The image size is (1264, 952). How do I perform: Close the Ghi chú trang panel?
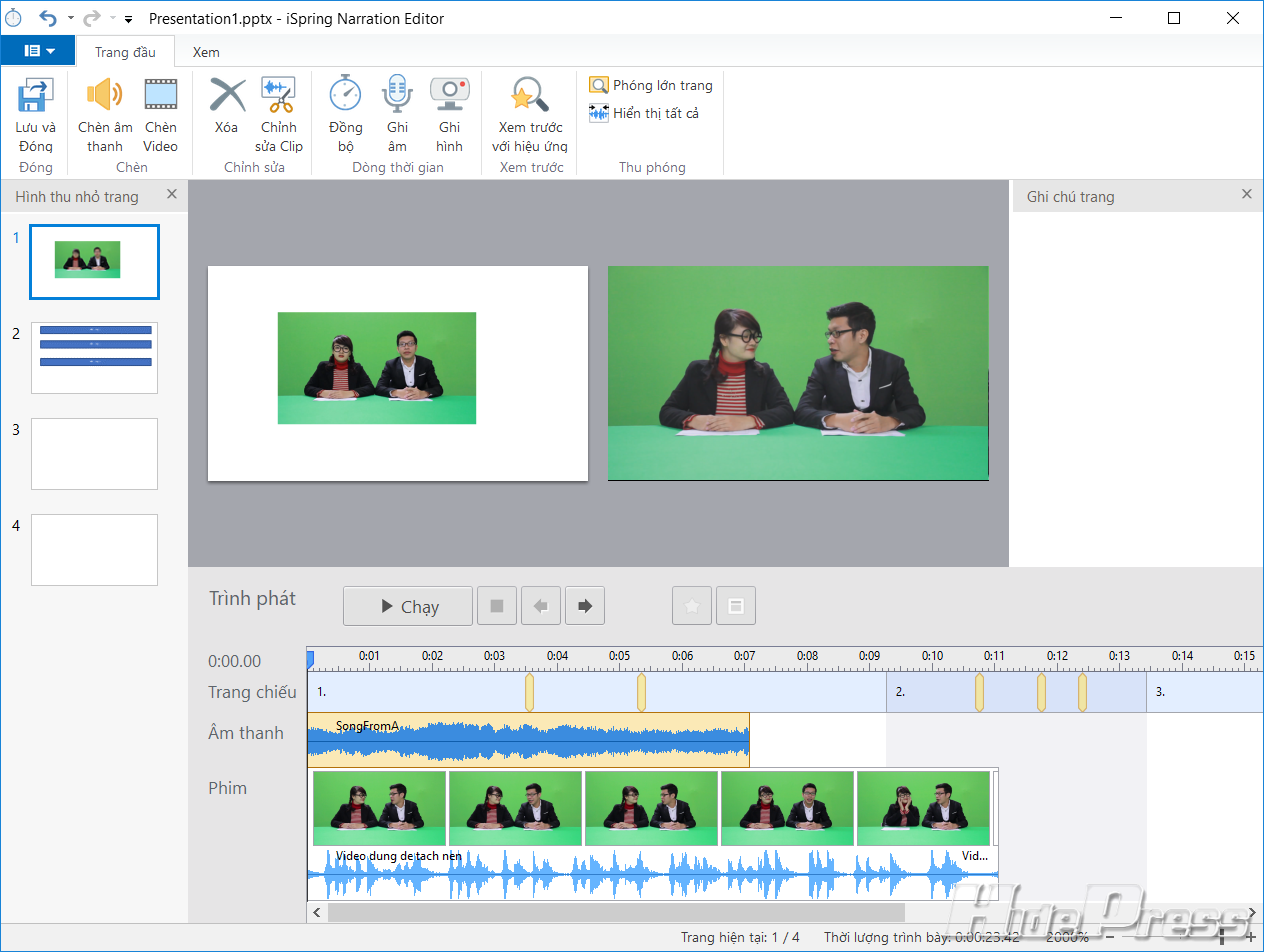click(1246, 194)
